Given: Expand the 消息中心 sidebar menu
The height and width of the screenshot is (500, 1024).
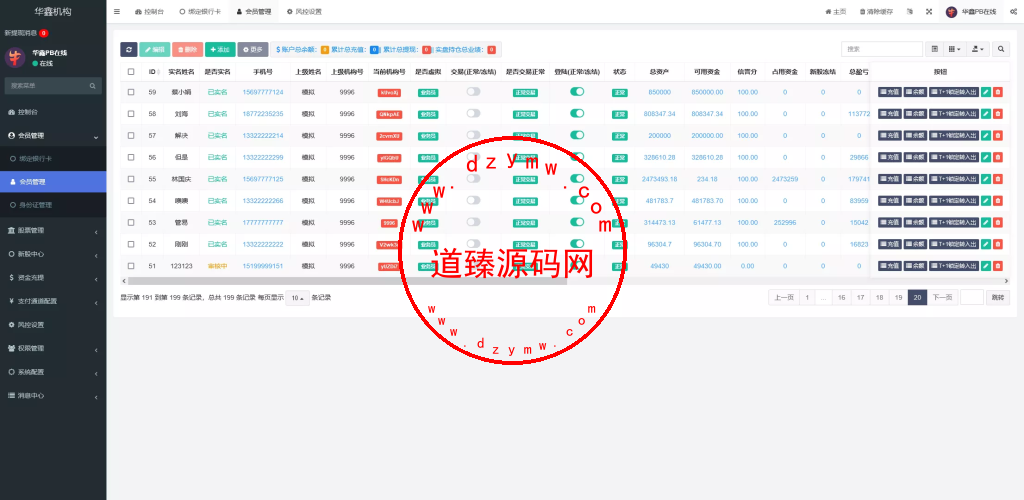Looking at the screenshot, I should point(53,396).
